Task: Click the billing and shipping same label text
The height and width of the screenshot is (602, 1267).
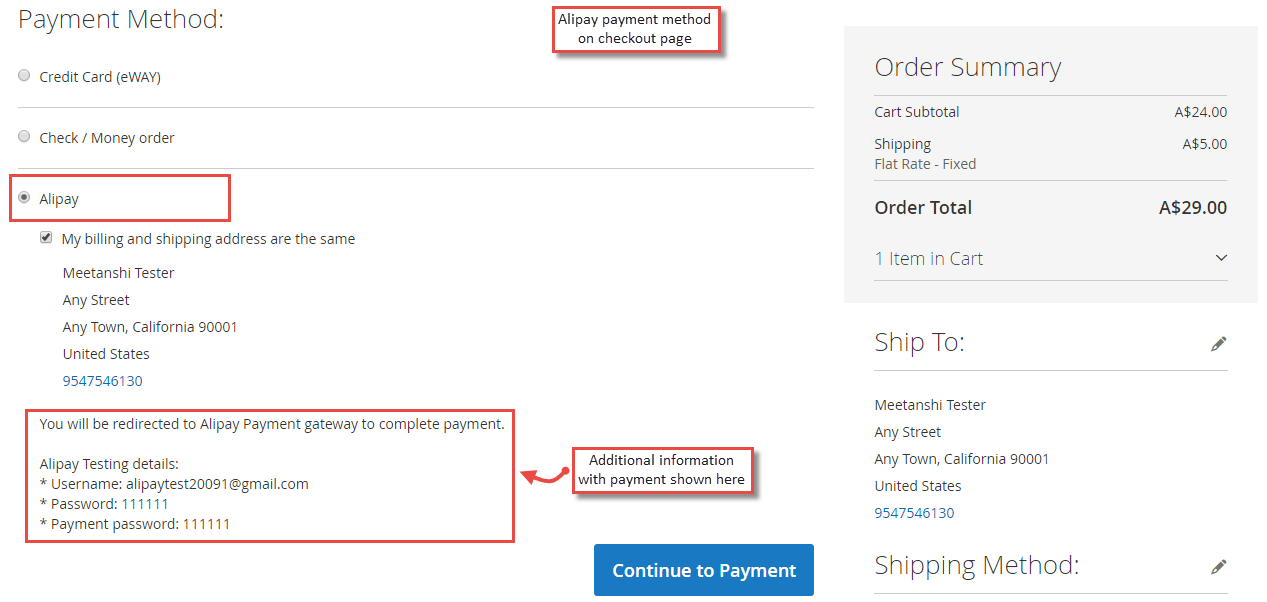Action: click(208, 239)
